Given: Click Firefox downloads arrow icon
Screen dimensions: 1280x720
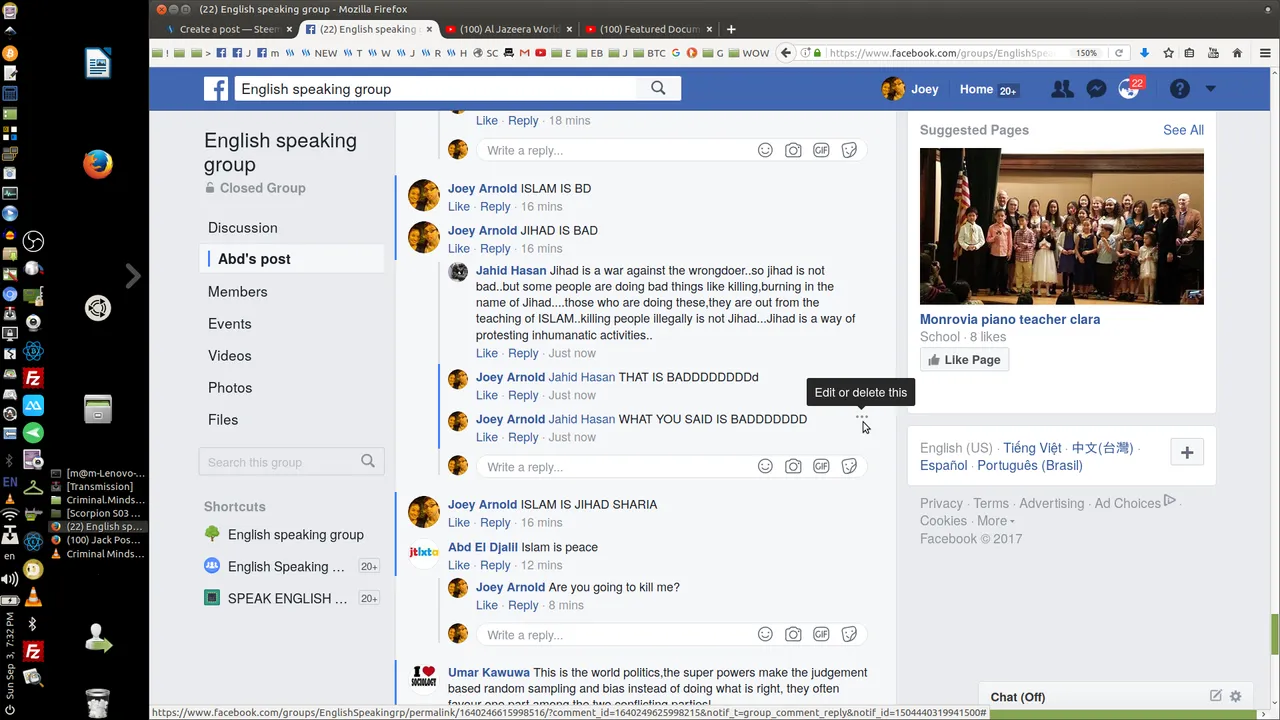Looking at the screenshot, I should point(1145,53).
